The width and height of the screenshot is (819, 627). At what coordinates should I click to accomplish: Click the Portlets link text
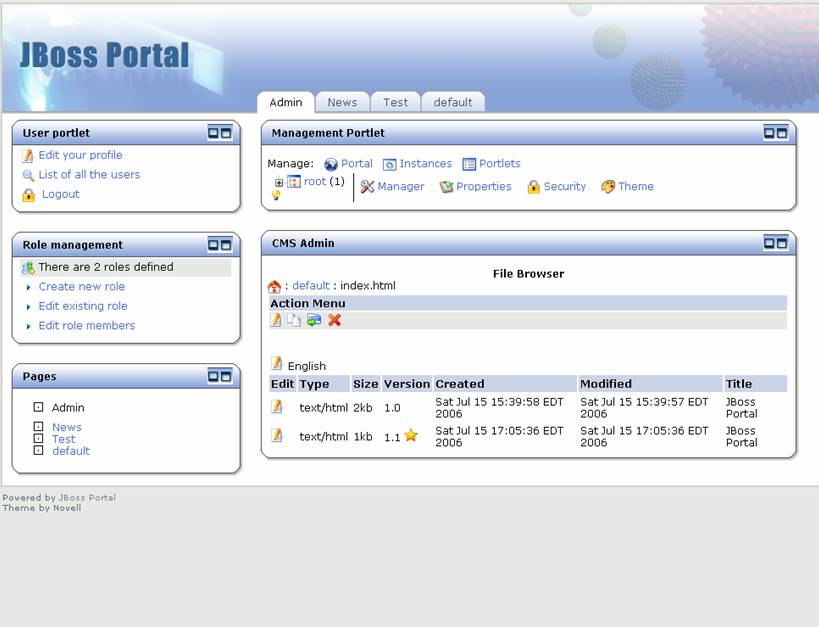(x=500, y=164)
